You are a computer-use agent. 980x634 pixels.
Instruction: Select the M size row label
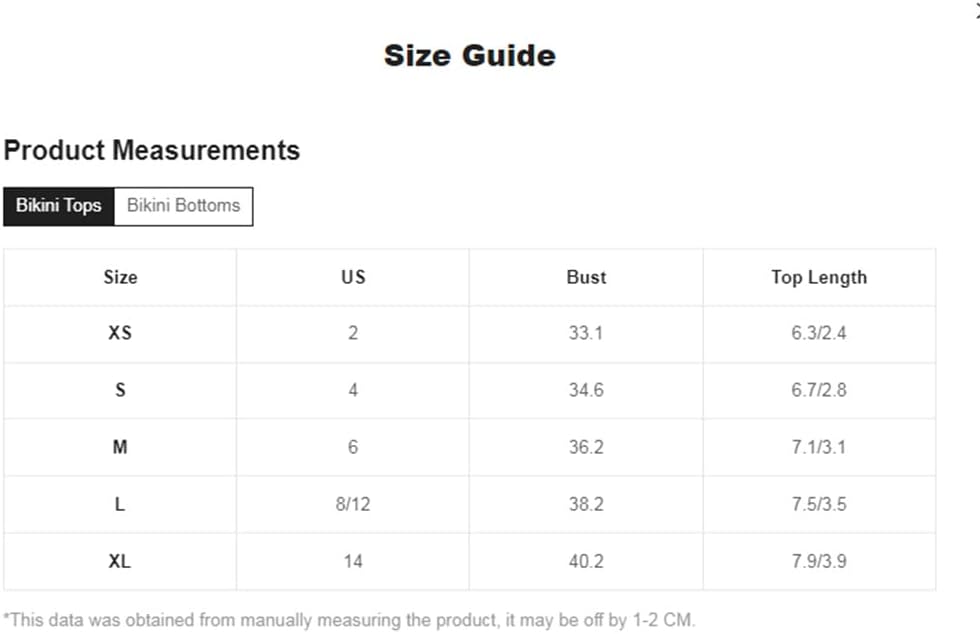(x=120, y=447)
